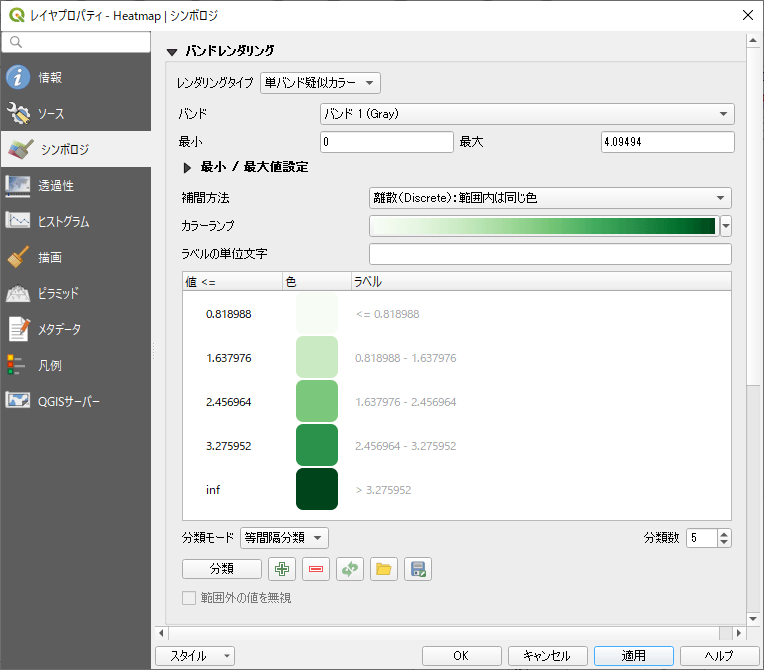The width and height of the screenshot is (764, 670).
Task: Click the 最大 value field 4.09494
Action: pos(668,142)
